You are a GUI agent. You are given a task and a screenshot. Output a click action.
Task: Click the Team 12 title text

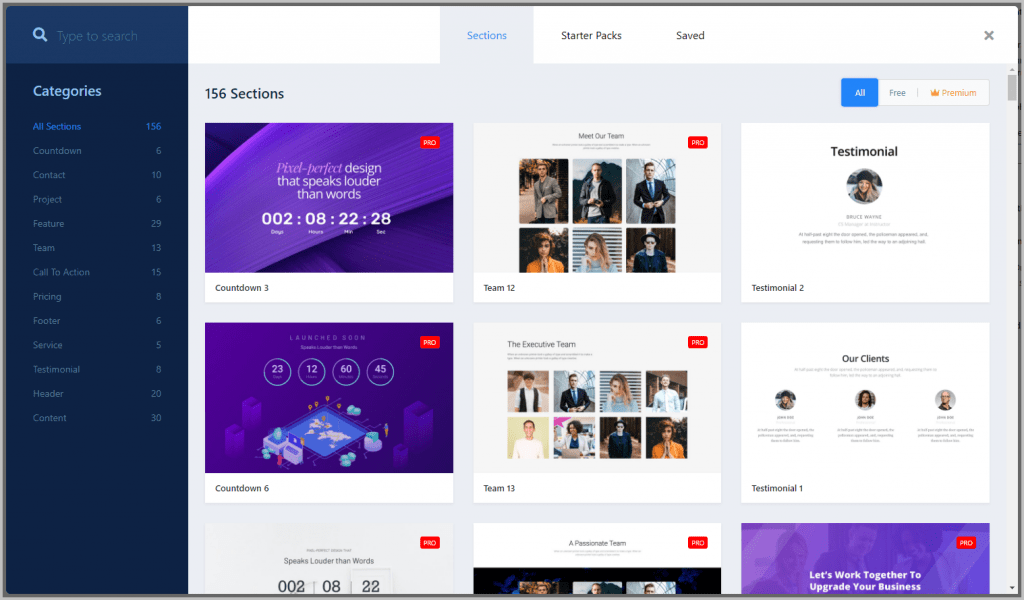(499, 288)
